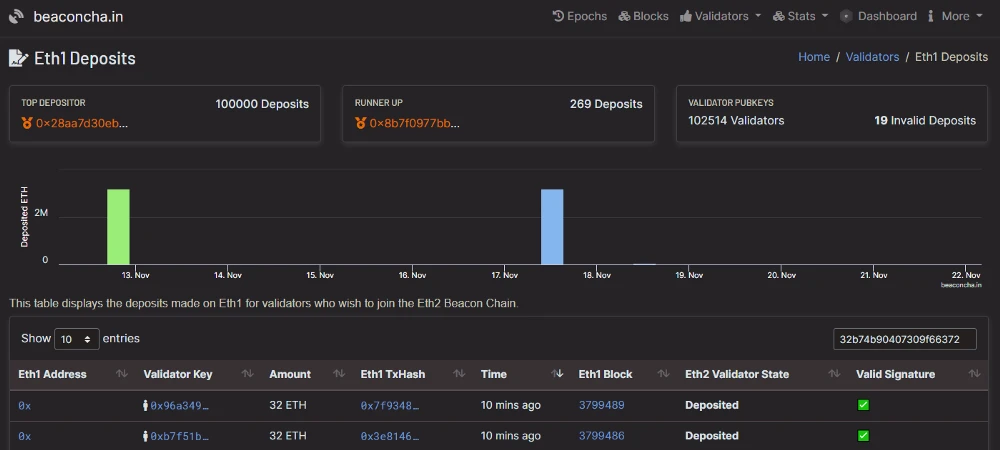Open transaction hash 0x7f9348
1000x450 pixels.
(390, 405)
